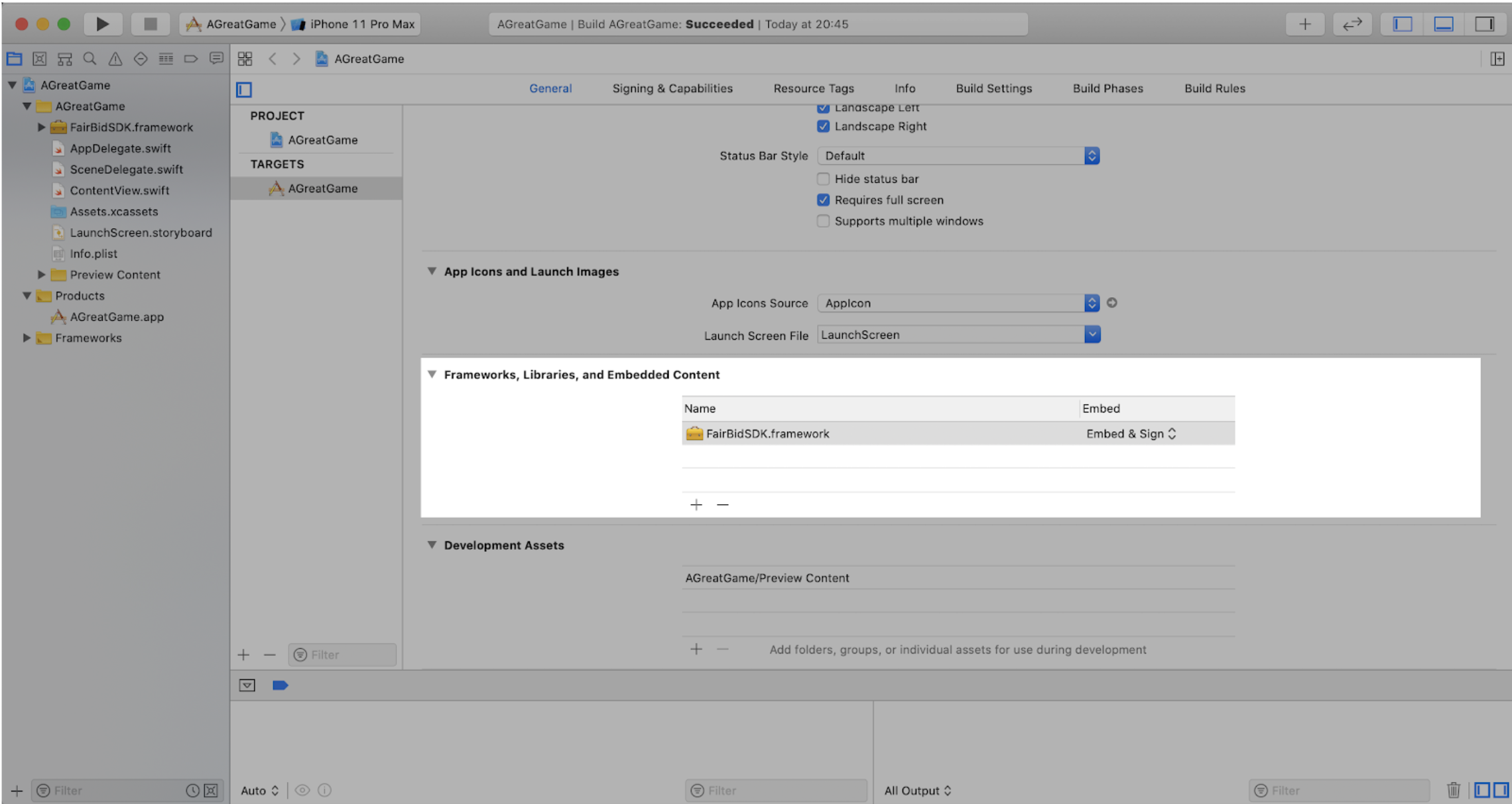Uncheck Requires full screen

tap(823, 200)
